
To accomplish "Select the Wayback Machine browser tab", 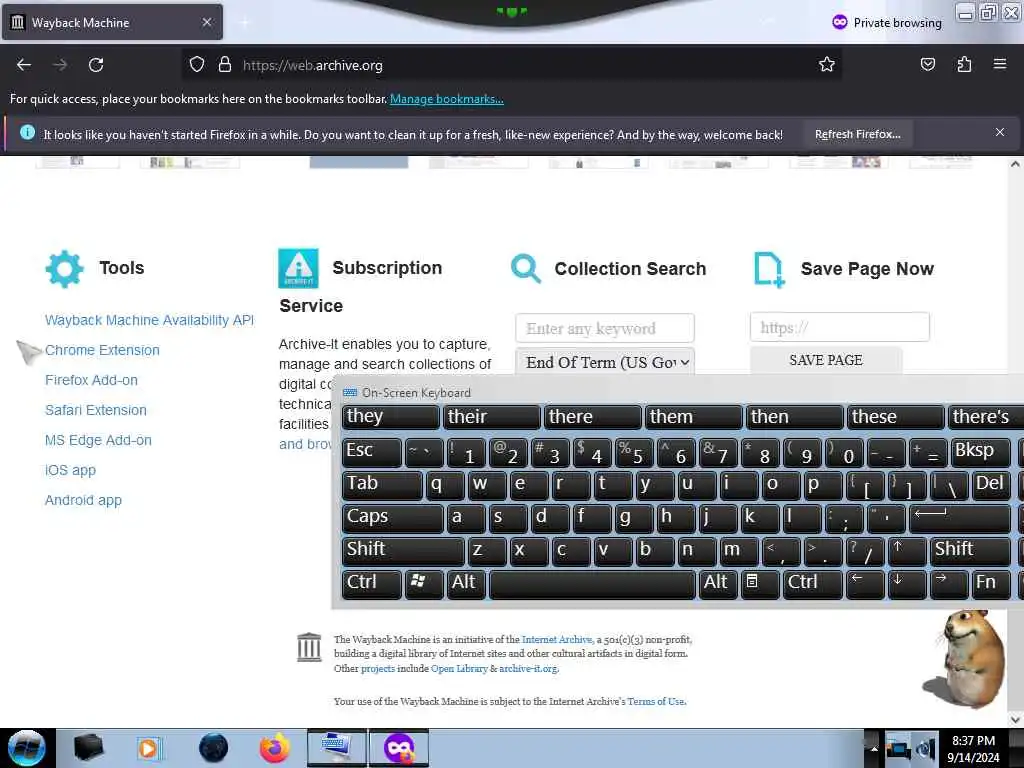I will tap(112, 23).
